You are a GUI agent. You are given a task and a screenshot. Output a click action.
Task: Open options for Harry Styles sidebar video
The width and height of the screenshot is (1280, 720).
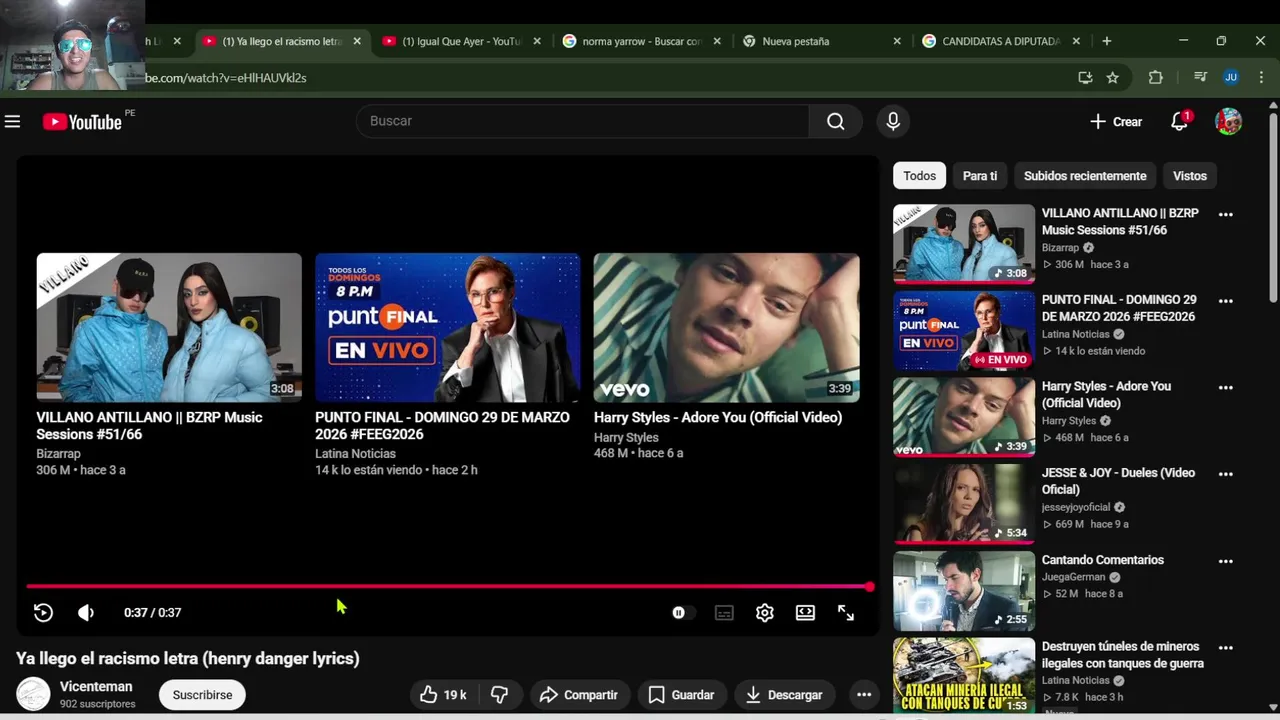[1226, 387]
